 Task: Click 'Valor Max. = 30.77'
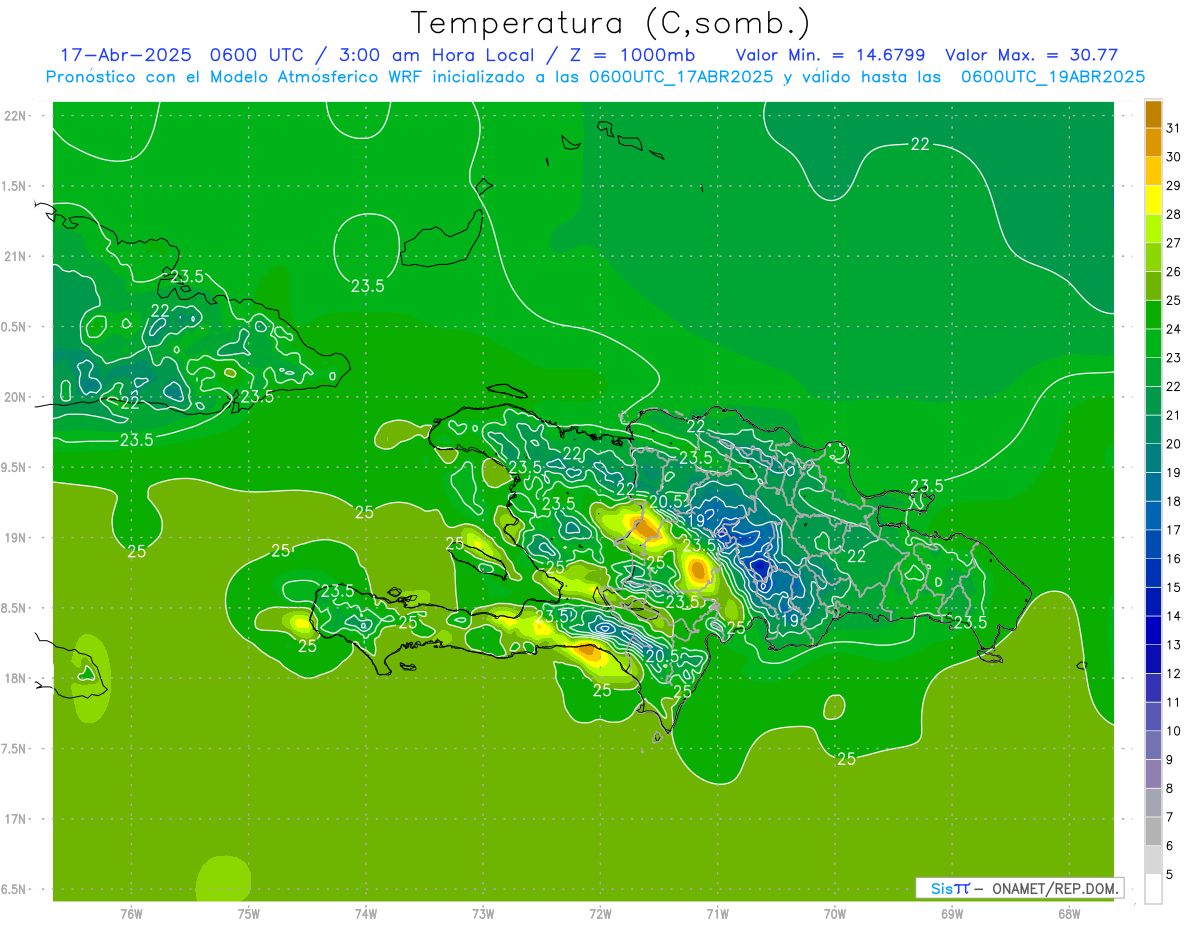point(1031,55)
